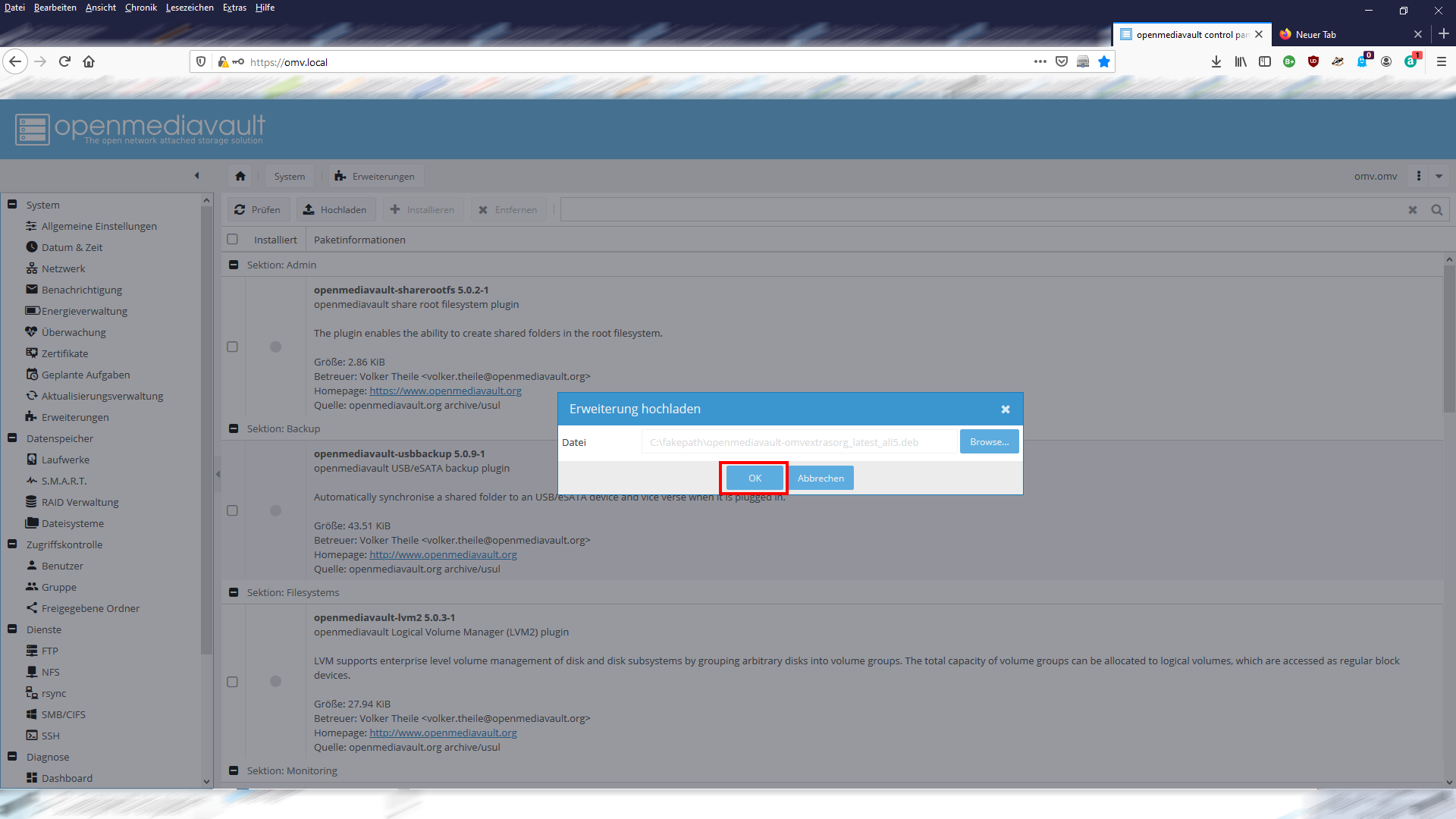Collapse Sektion: Backup group

click(x=234, y=428)
